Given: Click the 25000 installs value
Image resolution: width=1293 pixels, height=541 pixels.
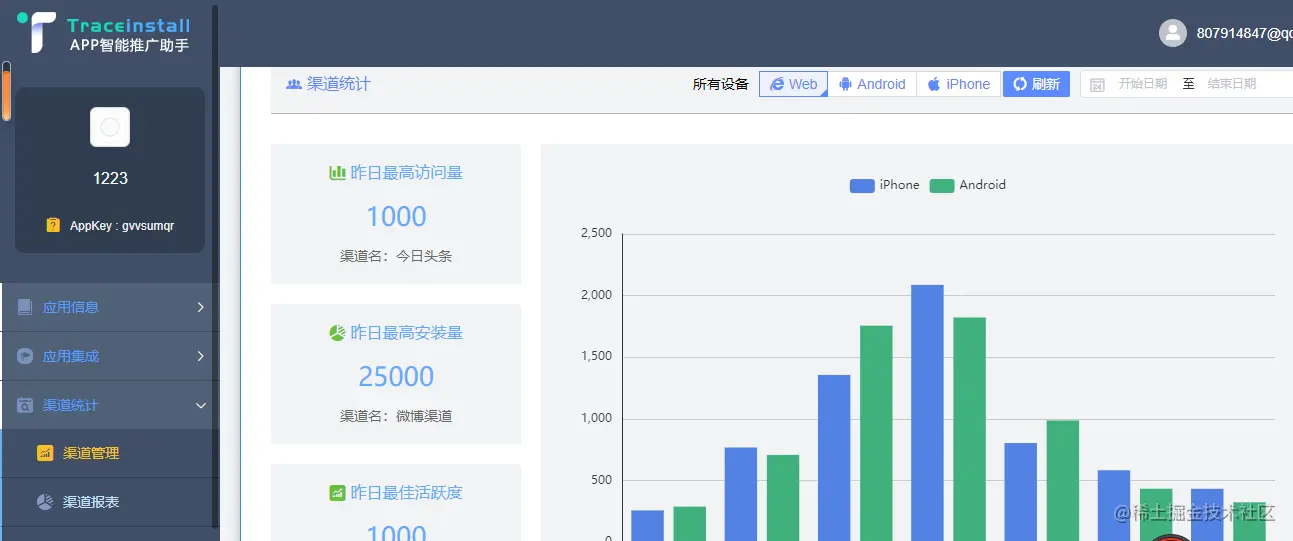Looking at the screenshot, I should (396, 376).
